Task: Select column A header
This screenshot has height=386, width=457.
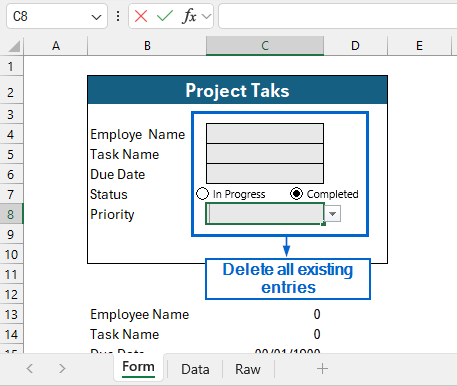Action: tap(56, 46)
